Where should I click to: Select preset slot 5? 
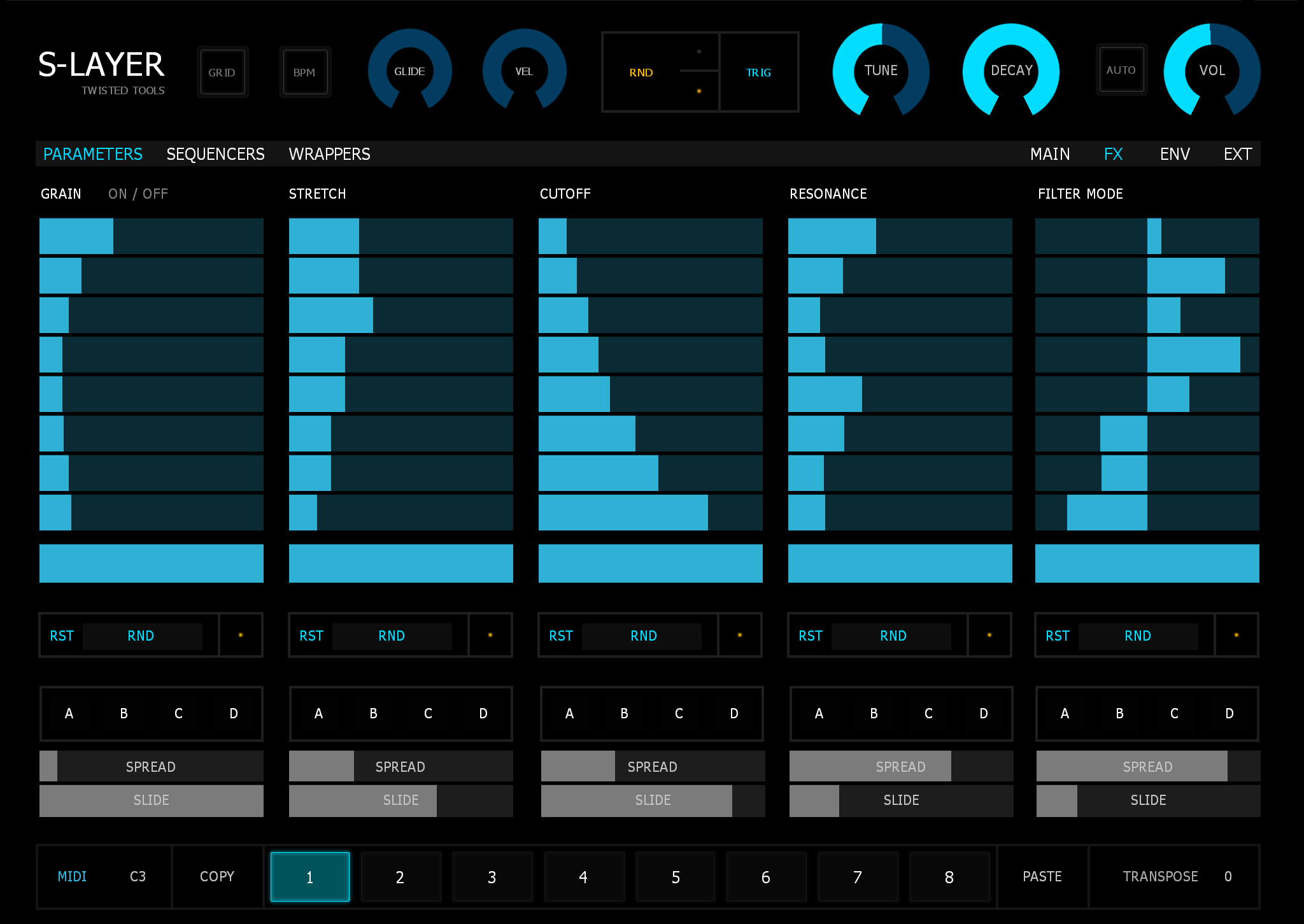[676, 877]
